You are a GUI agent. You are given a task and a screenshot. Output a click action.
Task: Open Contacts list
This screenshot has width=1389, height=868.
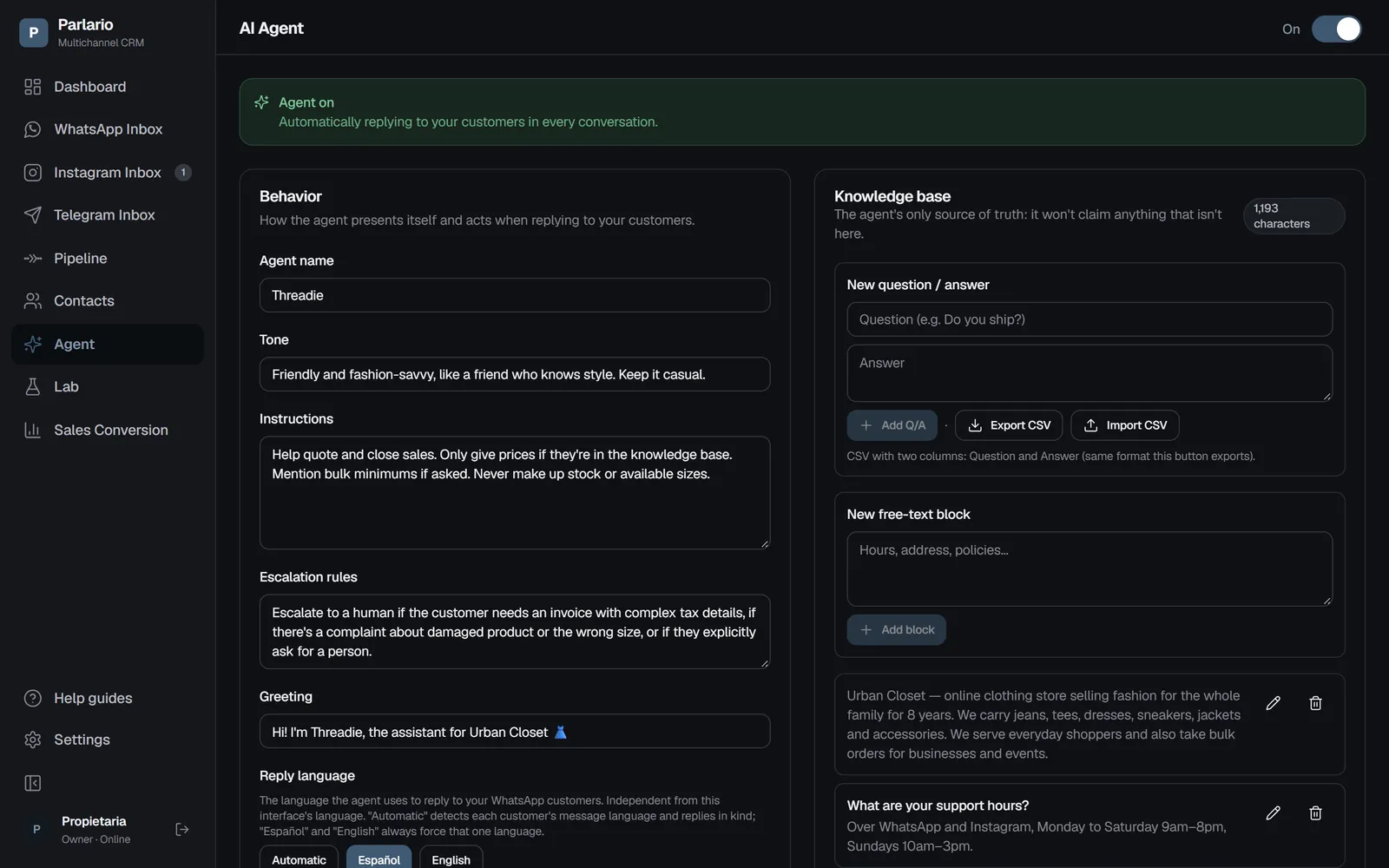pos(108,301)
